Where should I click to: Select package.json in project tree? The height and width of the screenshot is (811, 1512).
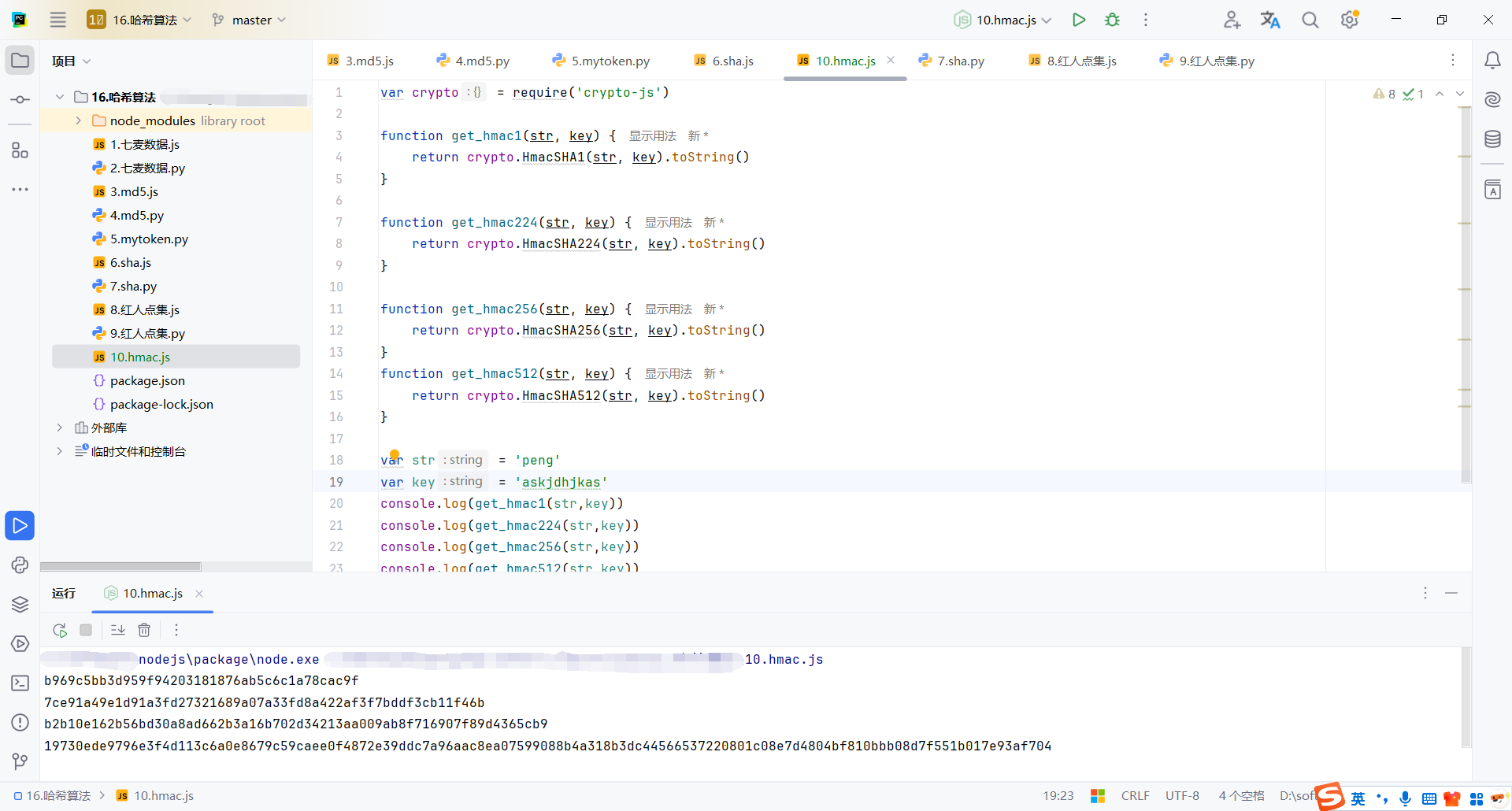[147, 380]
